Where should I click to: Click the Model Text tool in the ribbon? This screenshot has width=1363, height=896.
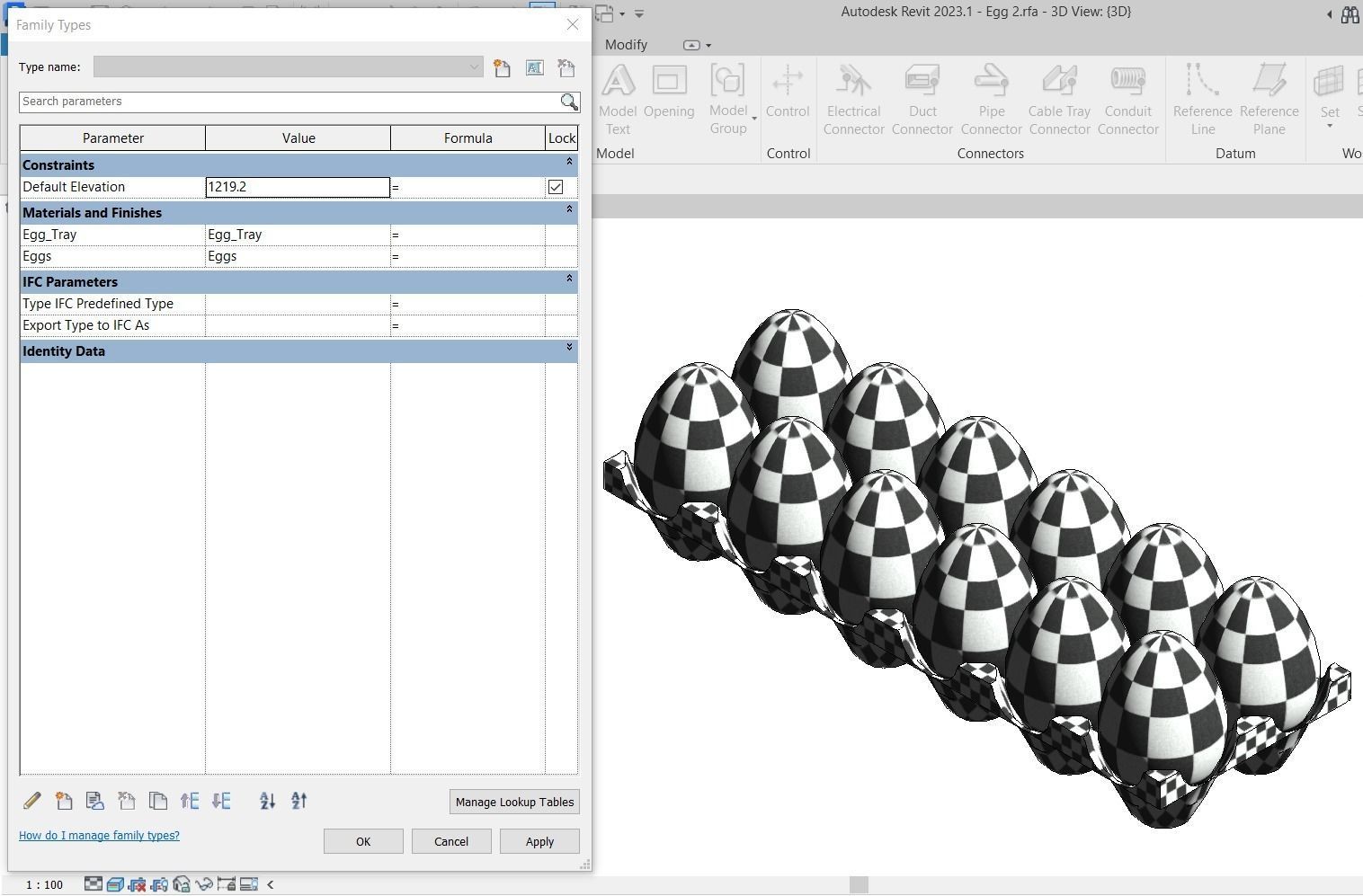click(x=618, y=100)
